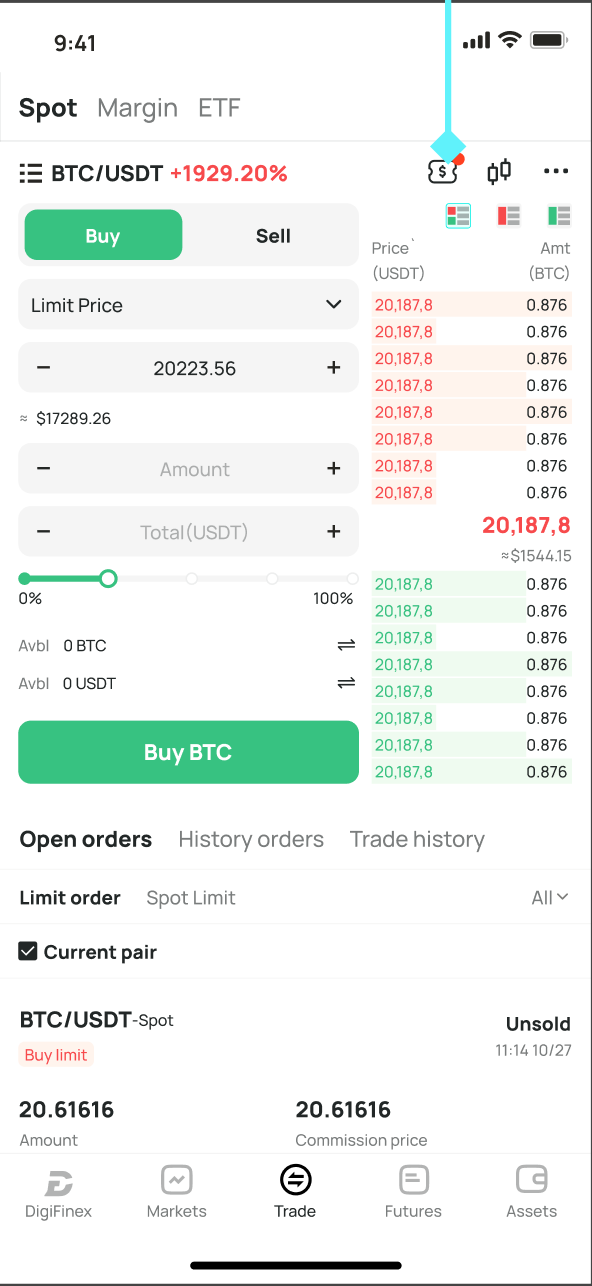Open the History orders tab
Screen dimensions: 592x1286
[x=251, y=839]
